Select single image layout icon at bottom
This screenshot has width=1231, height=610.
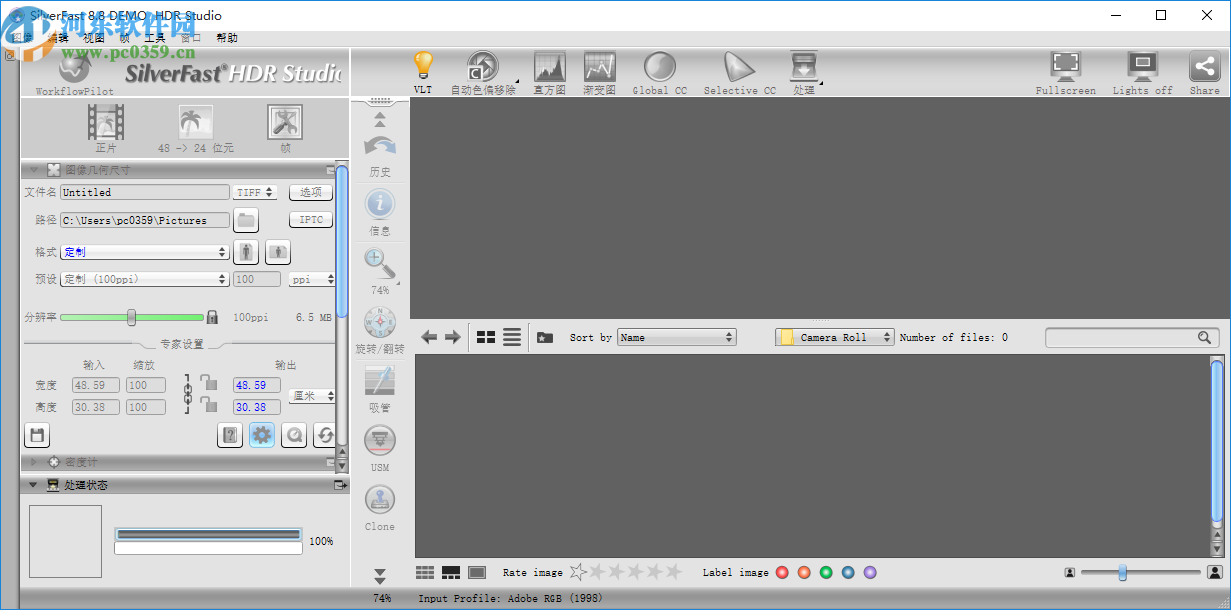click(x=477, y=573)
